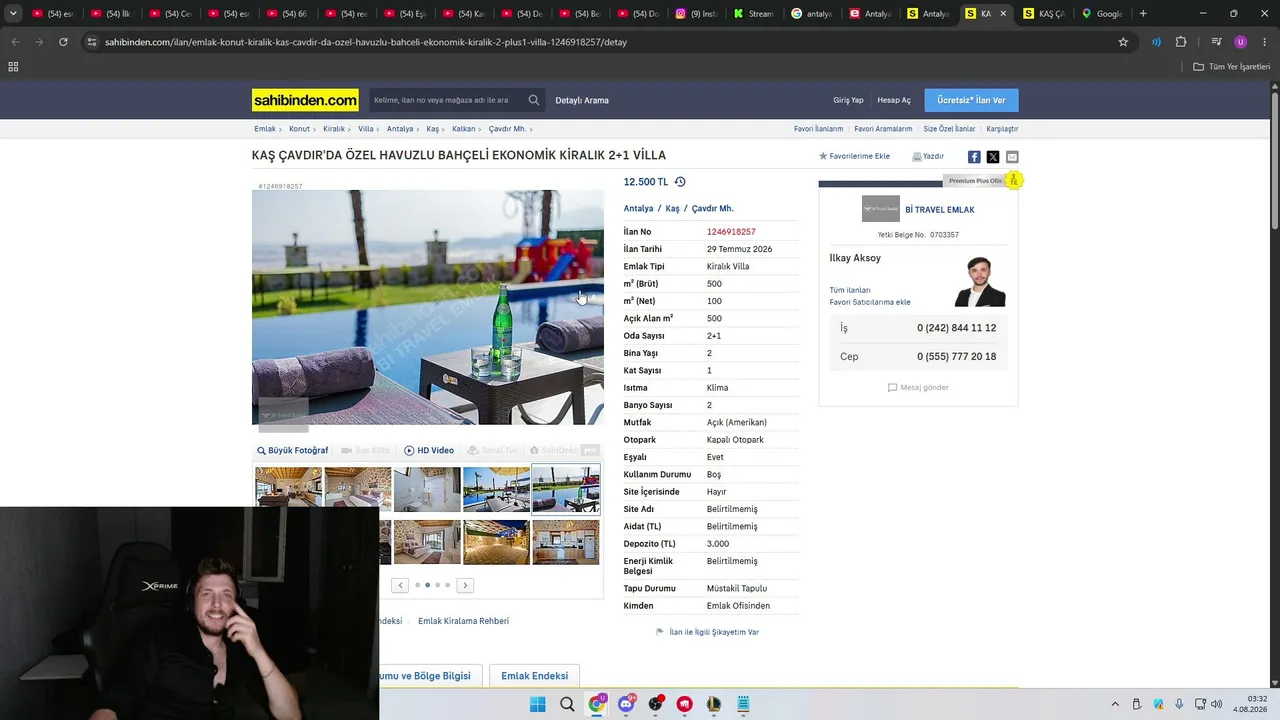This screenshot has width=1280, height=720.
Task: Show hidden system tray icons
Action: 1115,704
